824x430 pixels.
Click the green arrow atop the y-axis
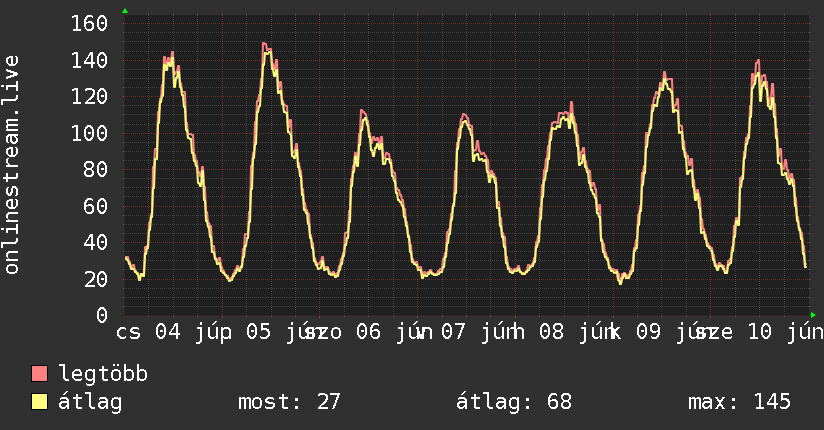click(x=125, y=11)
